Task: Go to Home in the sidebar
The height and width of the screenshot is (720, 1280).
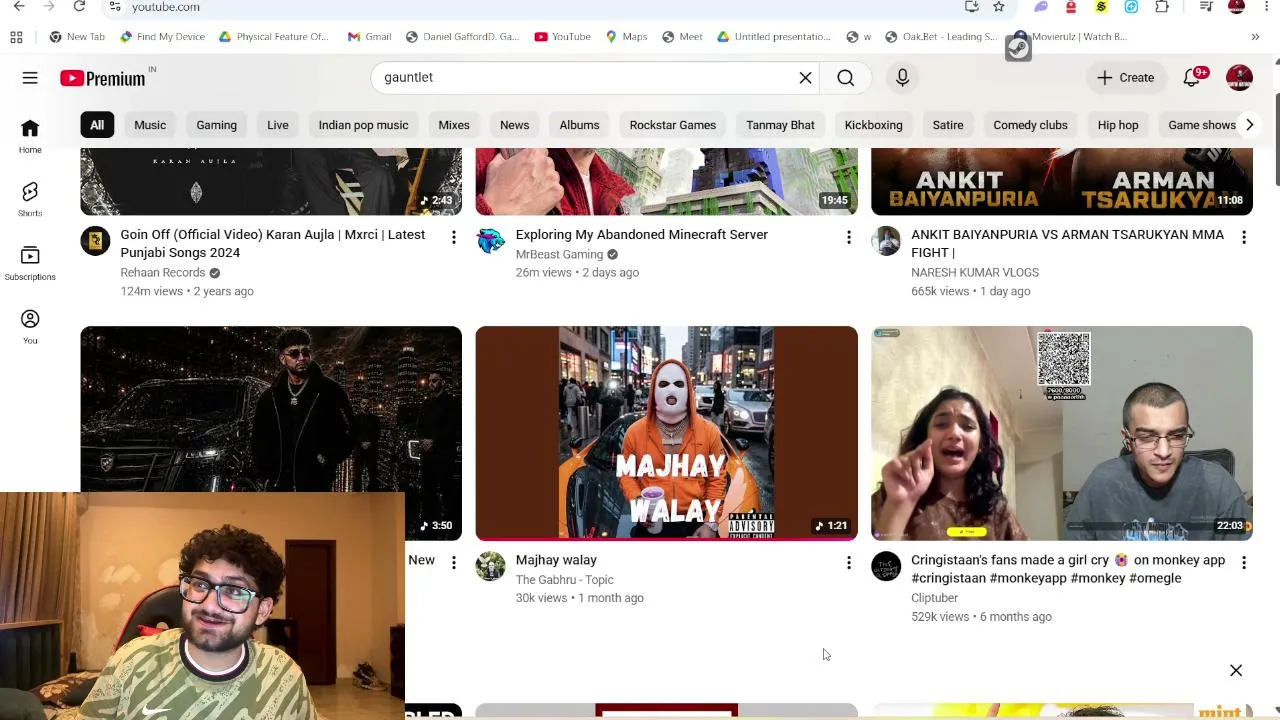Action: click(30, 136)
